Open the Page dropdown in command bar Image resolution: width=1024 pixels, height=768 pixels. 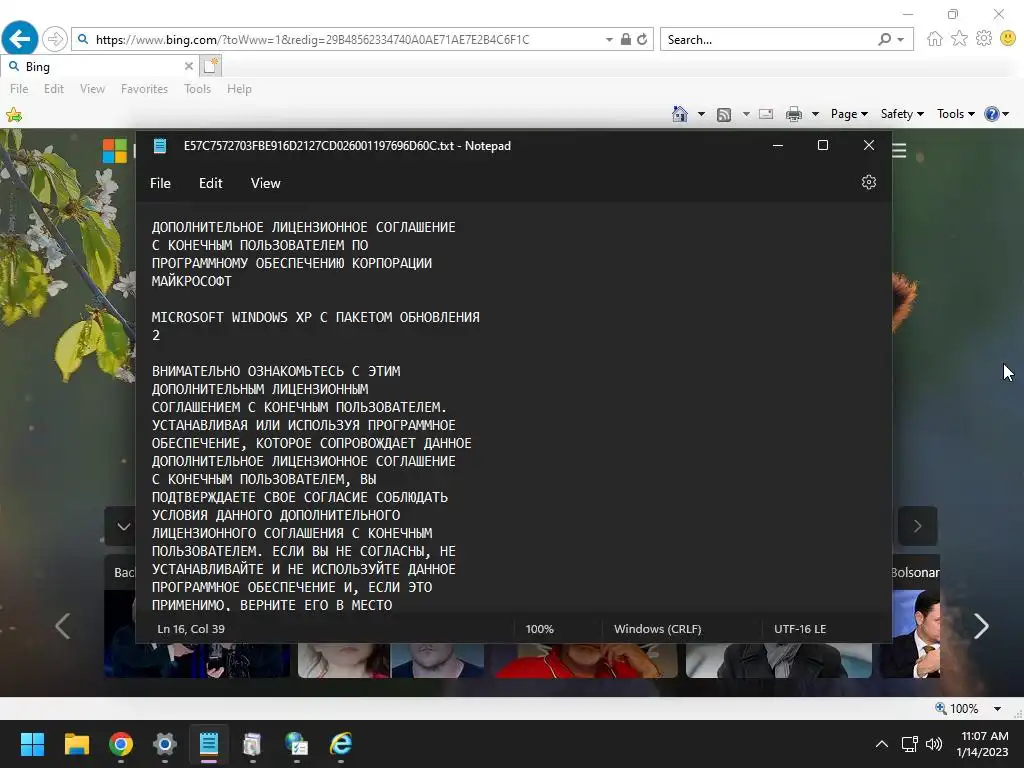coord(849,114)
